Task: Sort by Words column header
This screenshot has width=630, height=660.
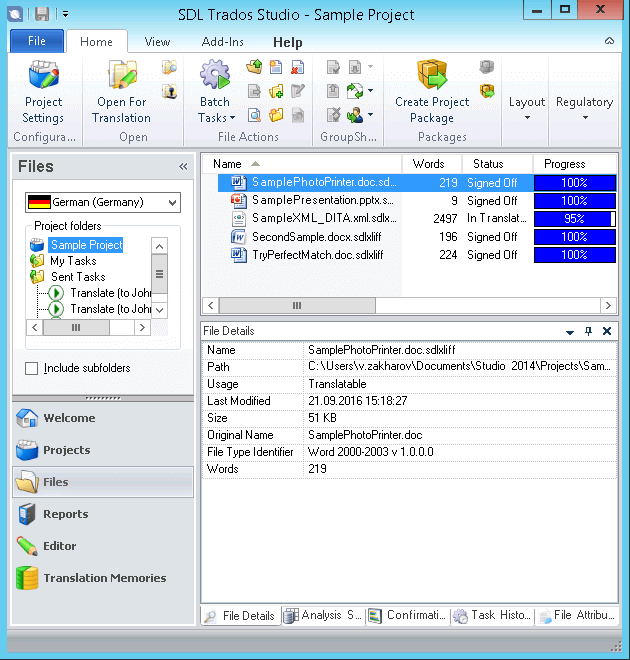Action: point(432,164)
